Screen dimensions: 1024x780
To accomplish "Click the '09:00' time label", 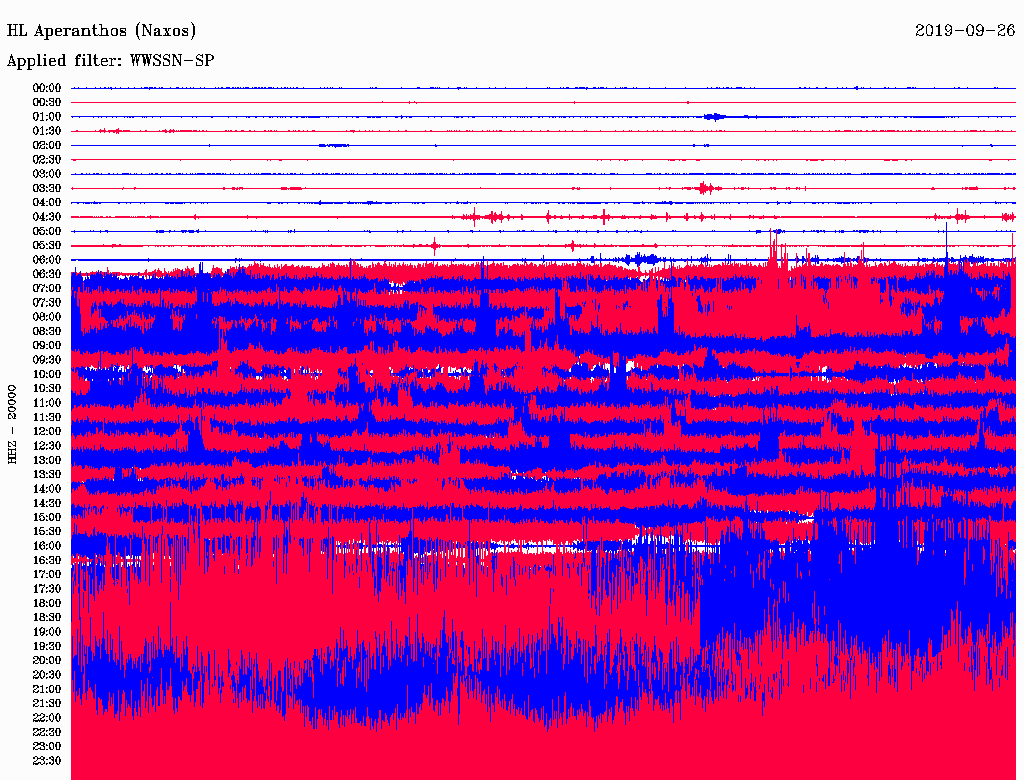I will pos(47,346).
